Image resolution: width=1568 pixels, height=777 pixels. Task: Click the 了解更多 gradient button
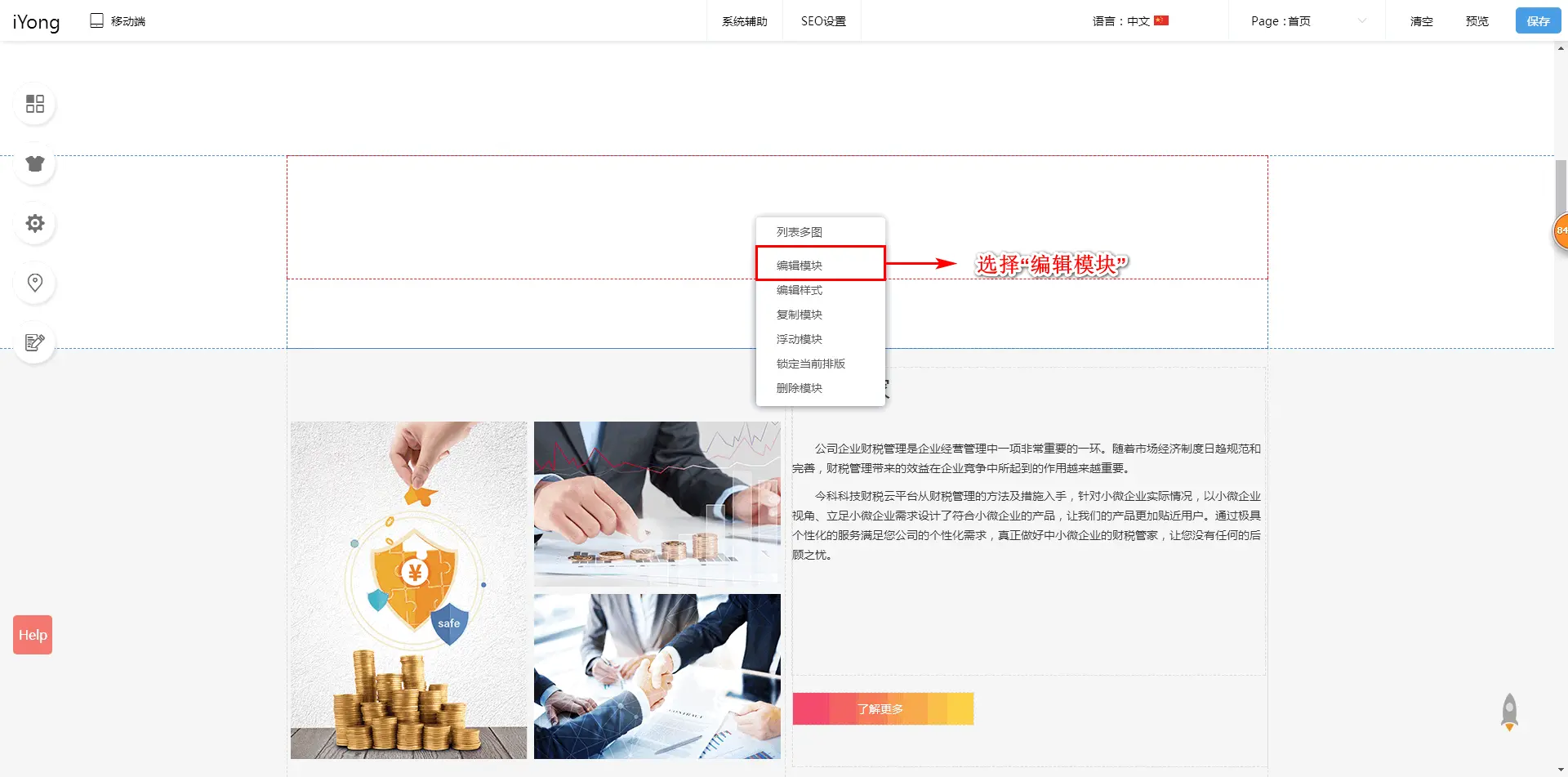click(x=882, y=708)
